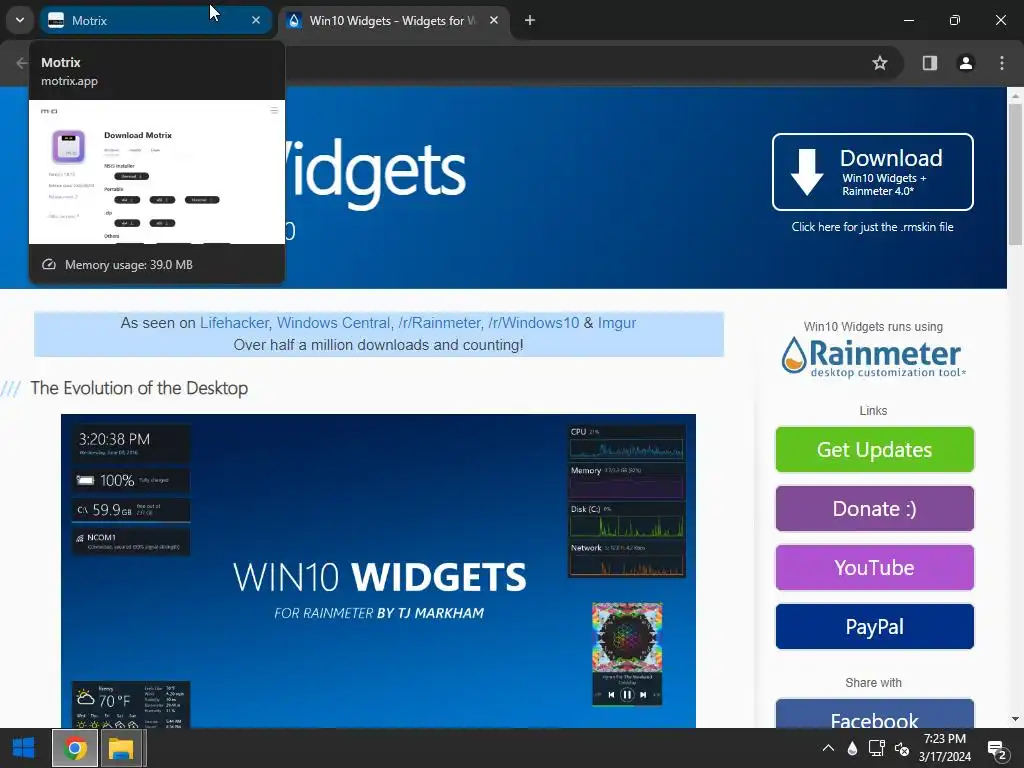
Task: Click the muted volume tray icon
Action: [x=902, y=748]
